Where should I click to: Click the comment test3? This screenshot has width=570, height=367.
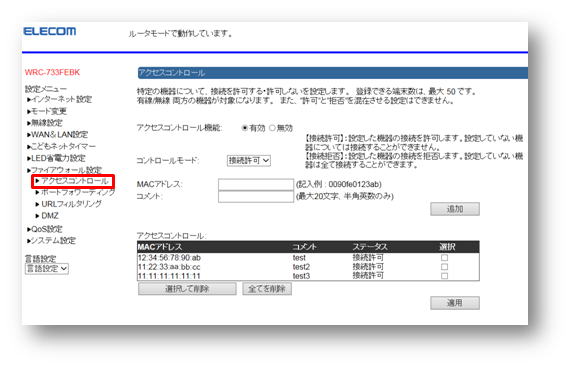(301, 276)
